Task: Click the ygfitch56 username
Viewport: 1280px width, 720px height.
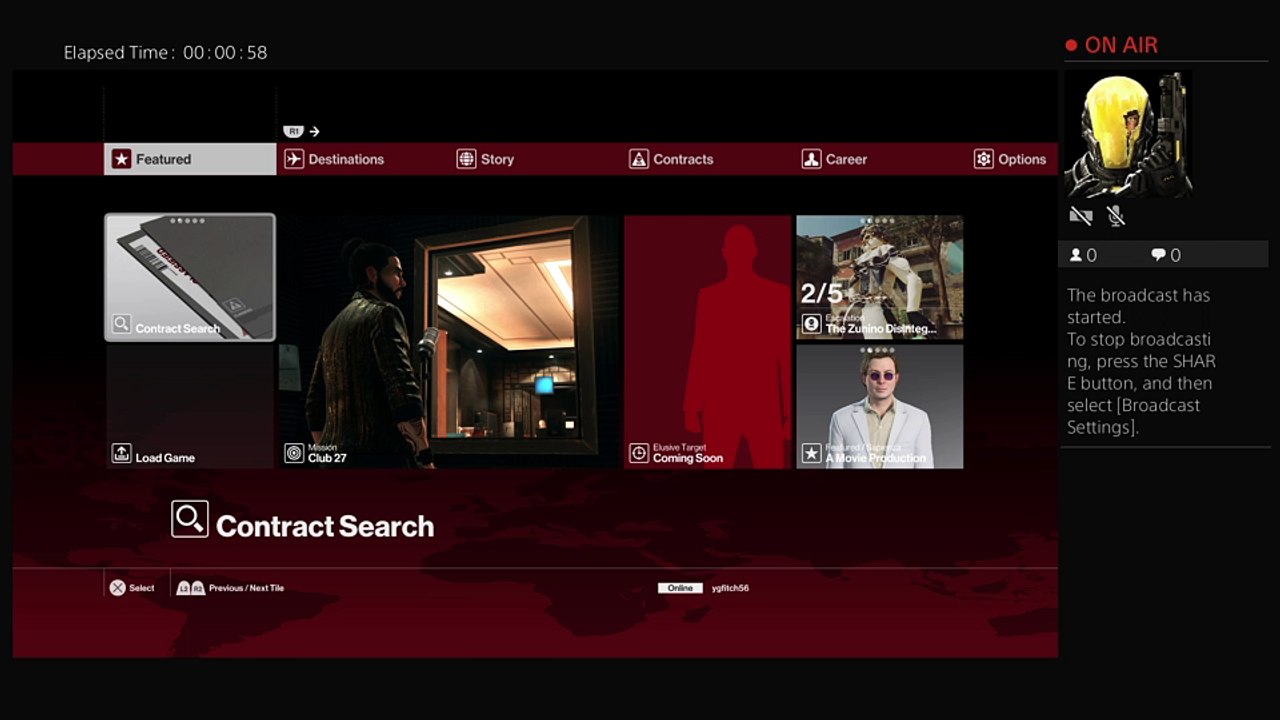Action: [730, 588]
